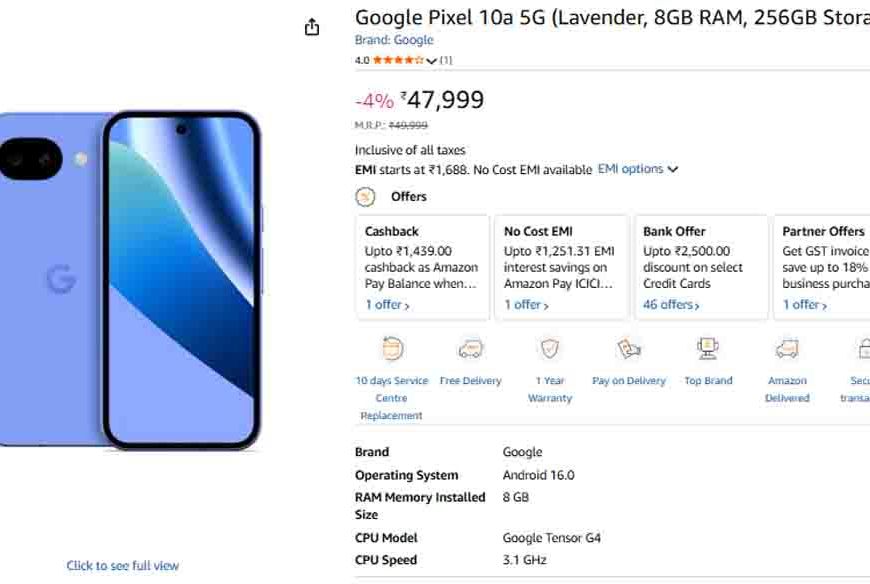
Task: Click the Pay on Delivery cash icon
Action: pyautogui.click(x=629, y=349)
